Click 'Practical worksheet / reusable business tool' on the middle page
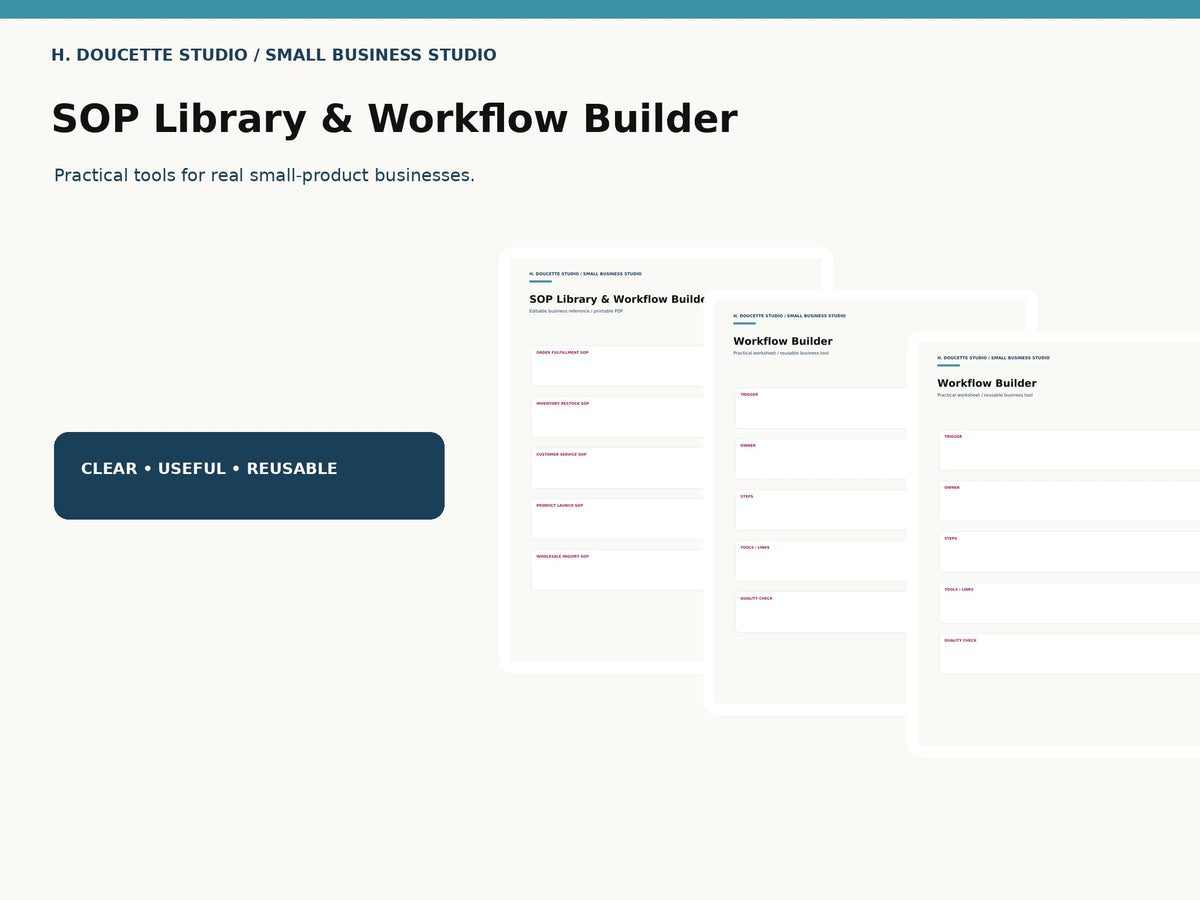Screen dimensions: 1200x900 [x=781, y=353]
